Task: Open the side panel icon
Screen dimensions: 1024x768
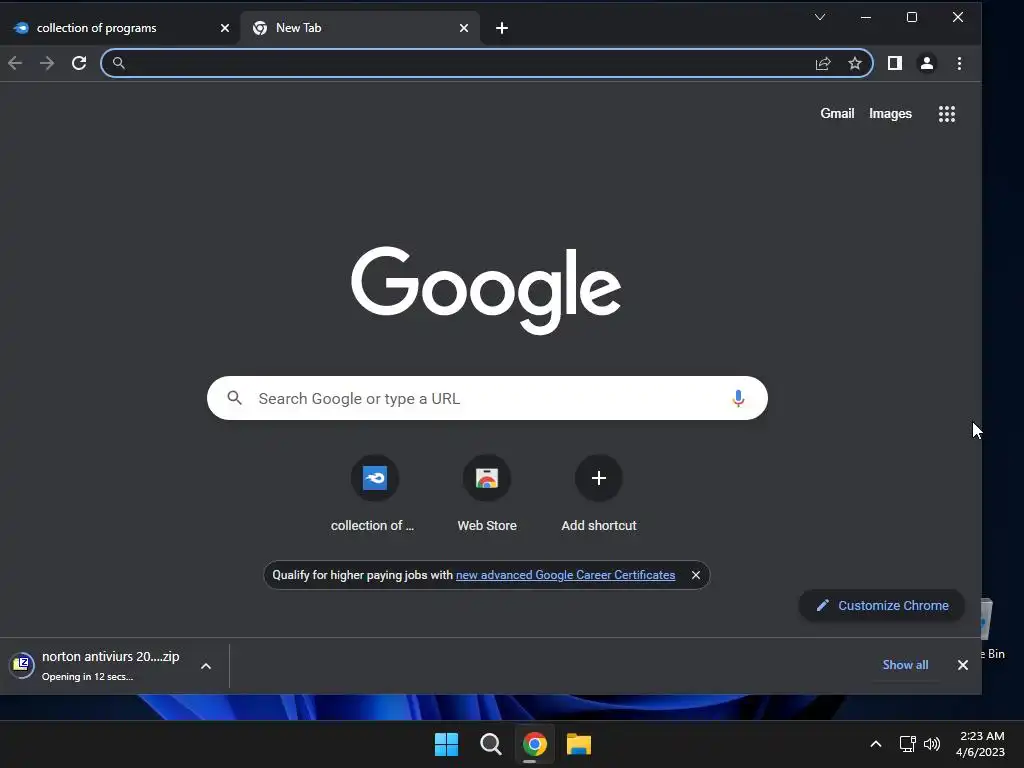Action: pyautogui.click(x=895, y=63)
